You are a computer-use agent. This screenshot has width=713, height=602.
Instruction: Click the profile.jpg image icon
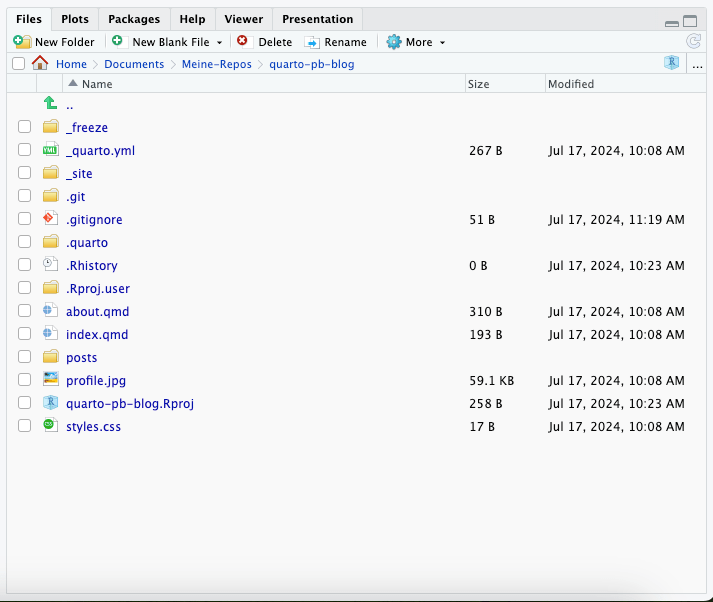coord(51,379)
